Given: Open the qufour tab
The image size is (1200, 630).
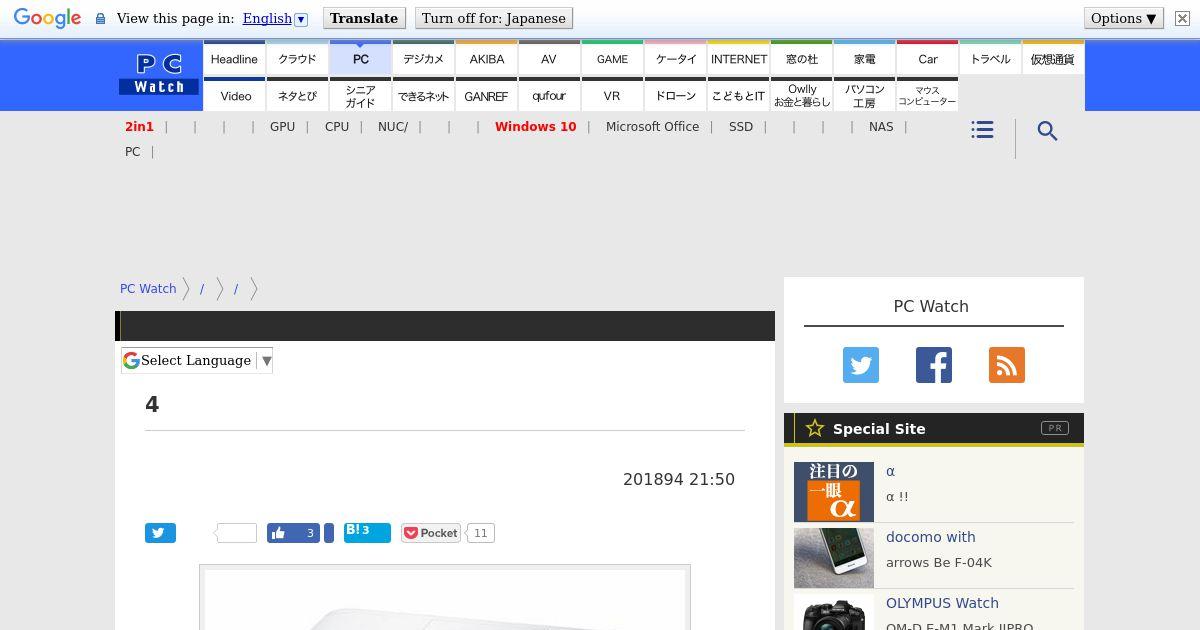Looking at the screenshot, I should coord(549,96).
